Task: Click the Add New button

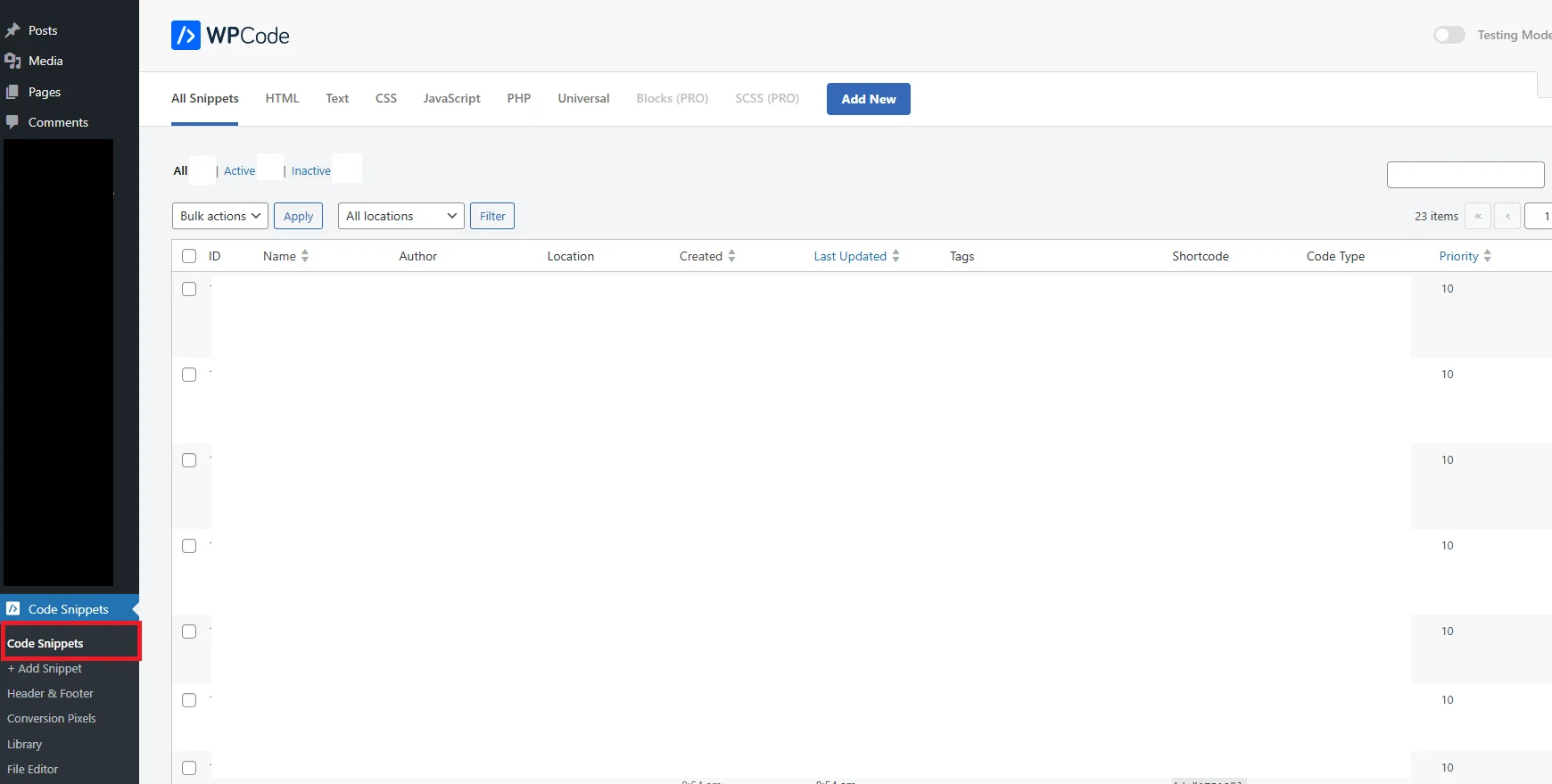Action: pyautogui.click(x=869, y=99)
